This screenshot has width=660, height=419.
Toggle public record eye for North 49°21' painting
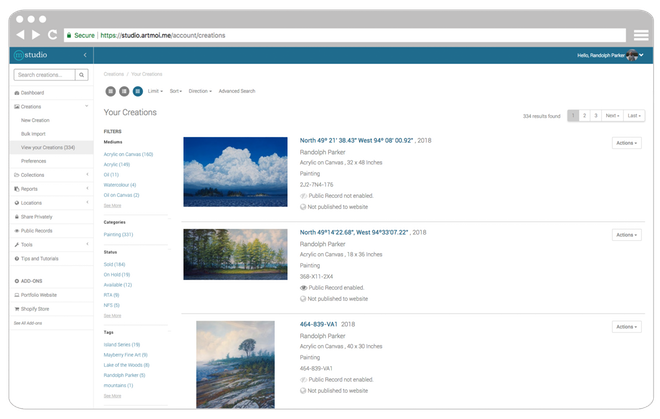[303, 196]
